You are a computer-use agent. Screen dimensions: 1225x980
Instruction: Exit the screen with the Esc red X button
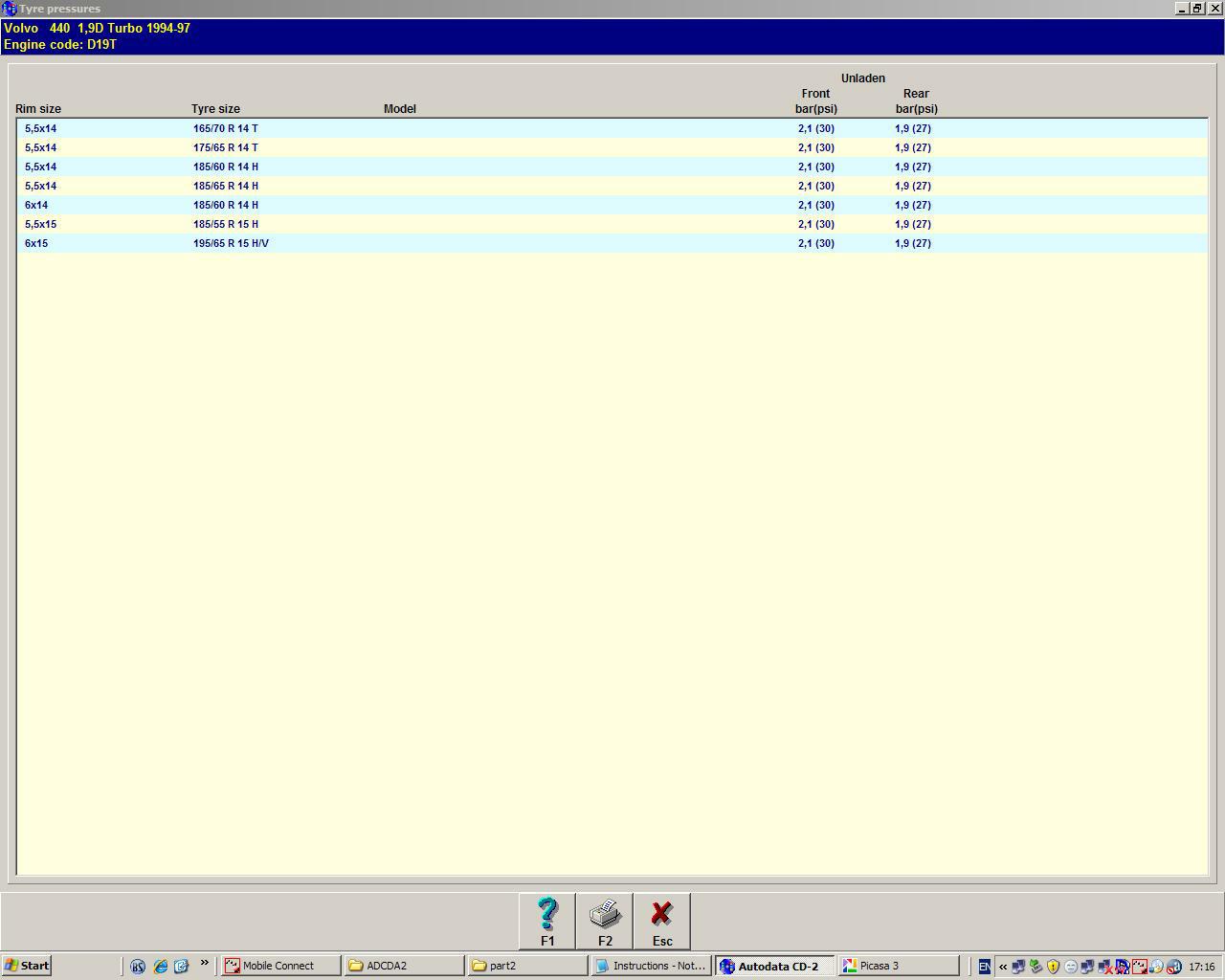(x=662, y=922)
